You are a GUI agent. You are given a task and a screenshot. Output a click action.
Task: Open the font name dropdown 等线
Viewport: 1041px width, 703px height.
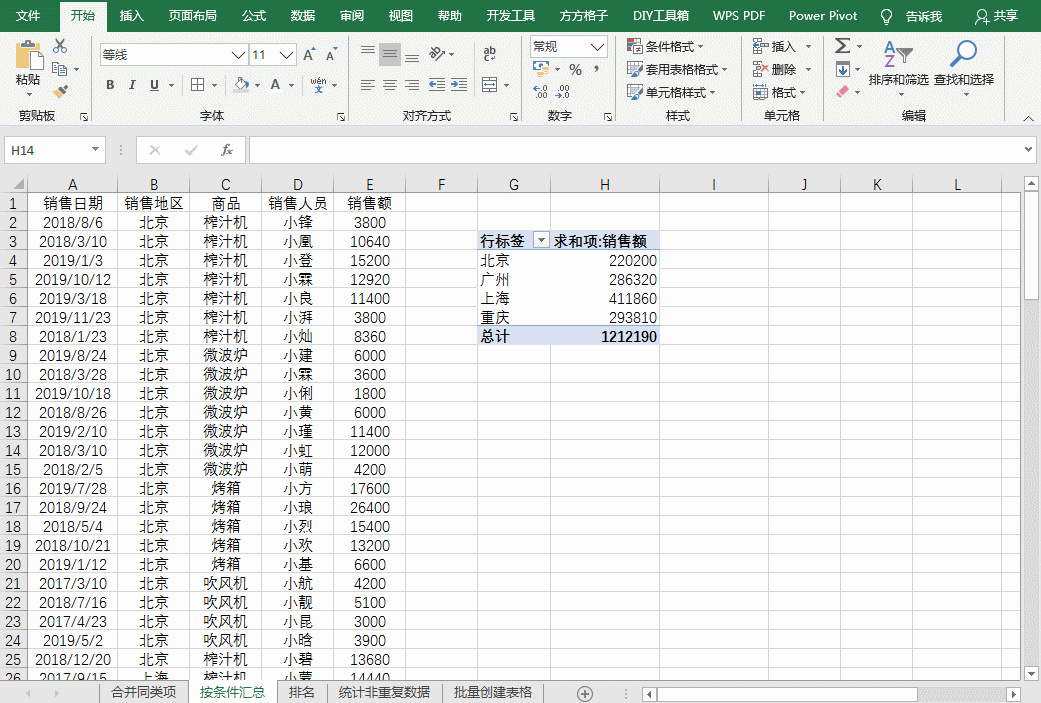point(238,54)
